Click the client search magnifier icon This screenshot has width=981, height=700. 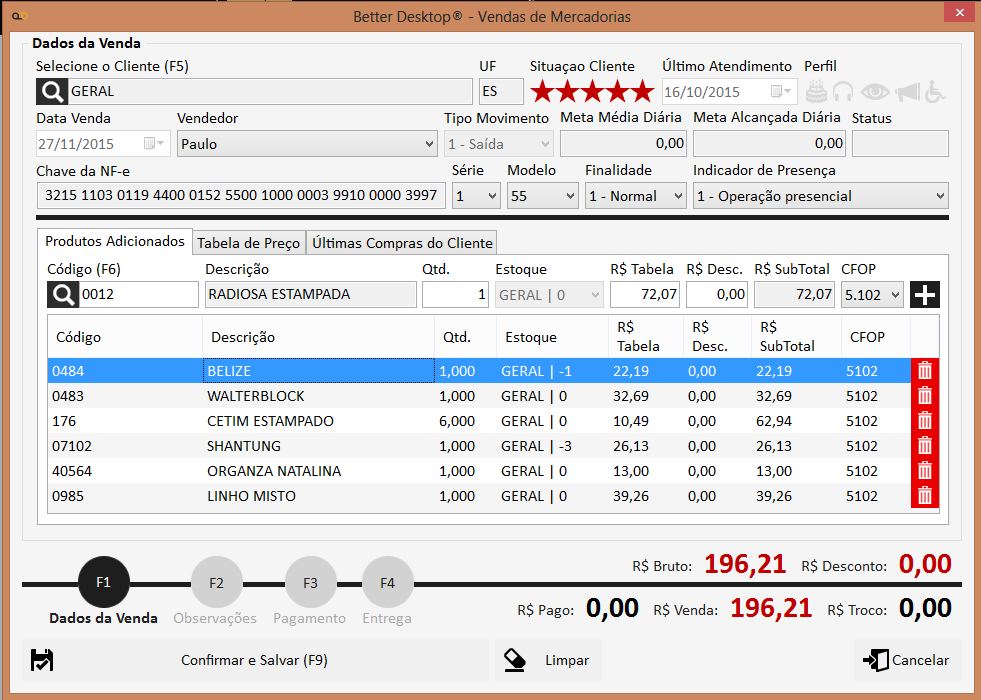[x=51, y=92]
